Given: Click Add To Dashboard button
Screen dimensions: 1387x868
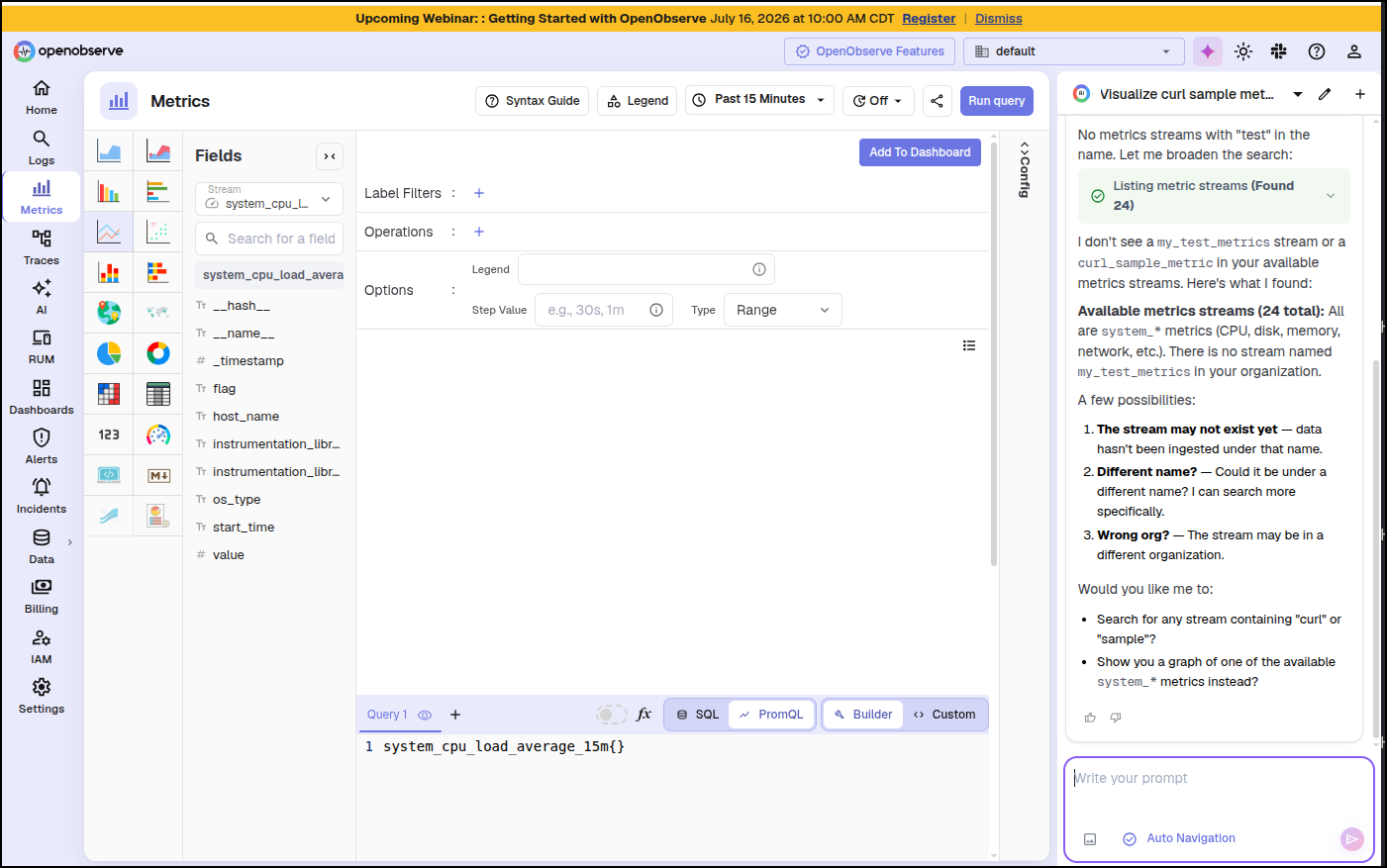Looking at the screenshot, I should (921, 152).
